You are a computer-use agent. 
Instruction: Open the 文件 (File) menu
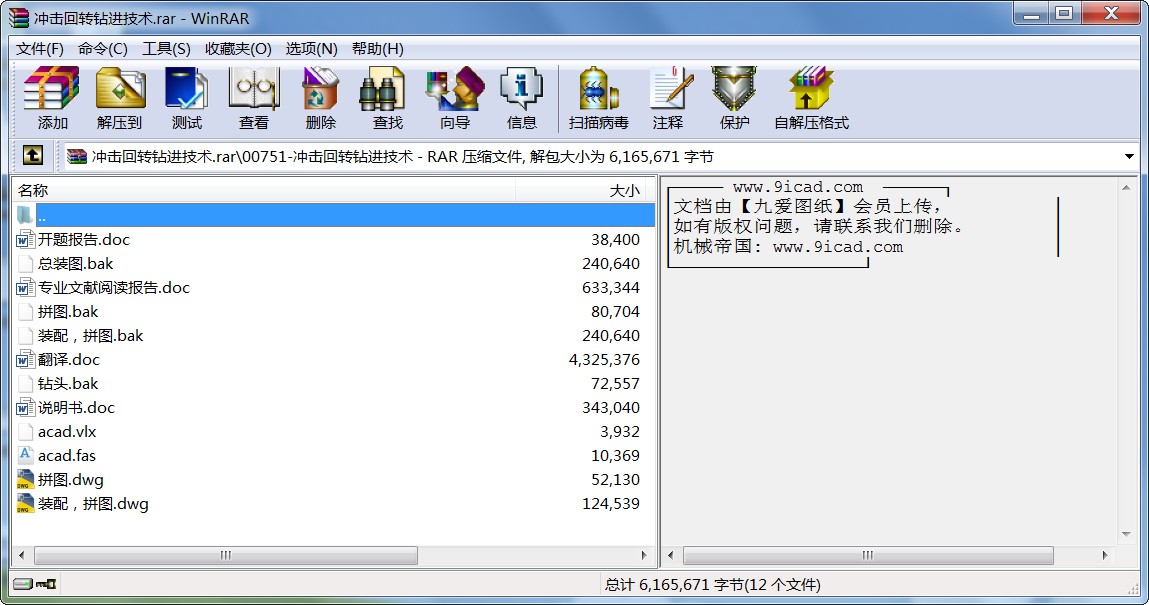point(37,48)
